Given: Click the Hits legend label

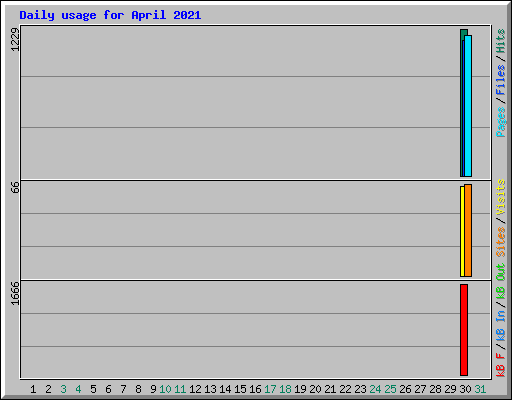Looking at the screenshot, I should coord(501,41).
